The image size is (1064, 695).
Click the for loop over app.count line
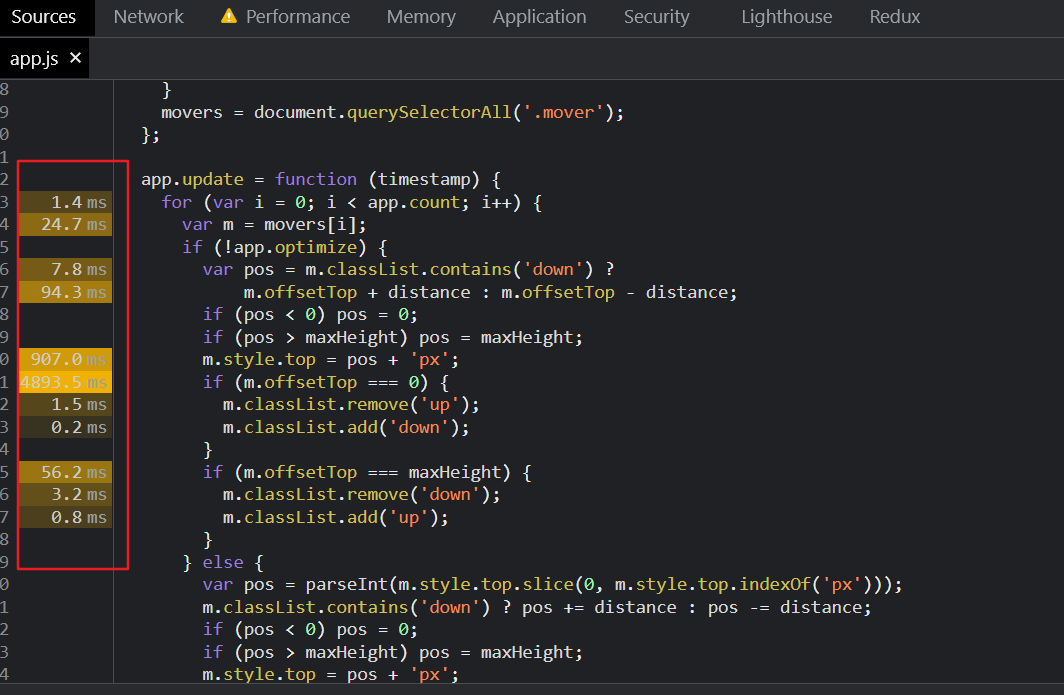(x=352, y=202)
